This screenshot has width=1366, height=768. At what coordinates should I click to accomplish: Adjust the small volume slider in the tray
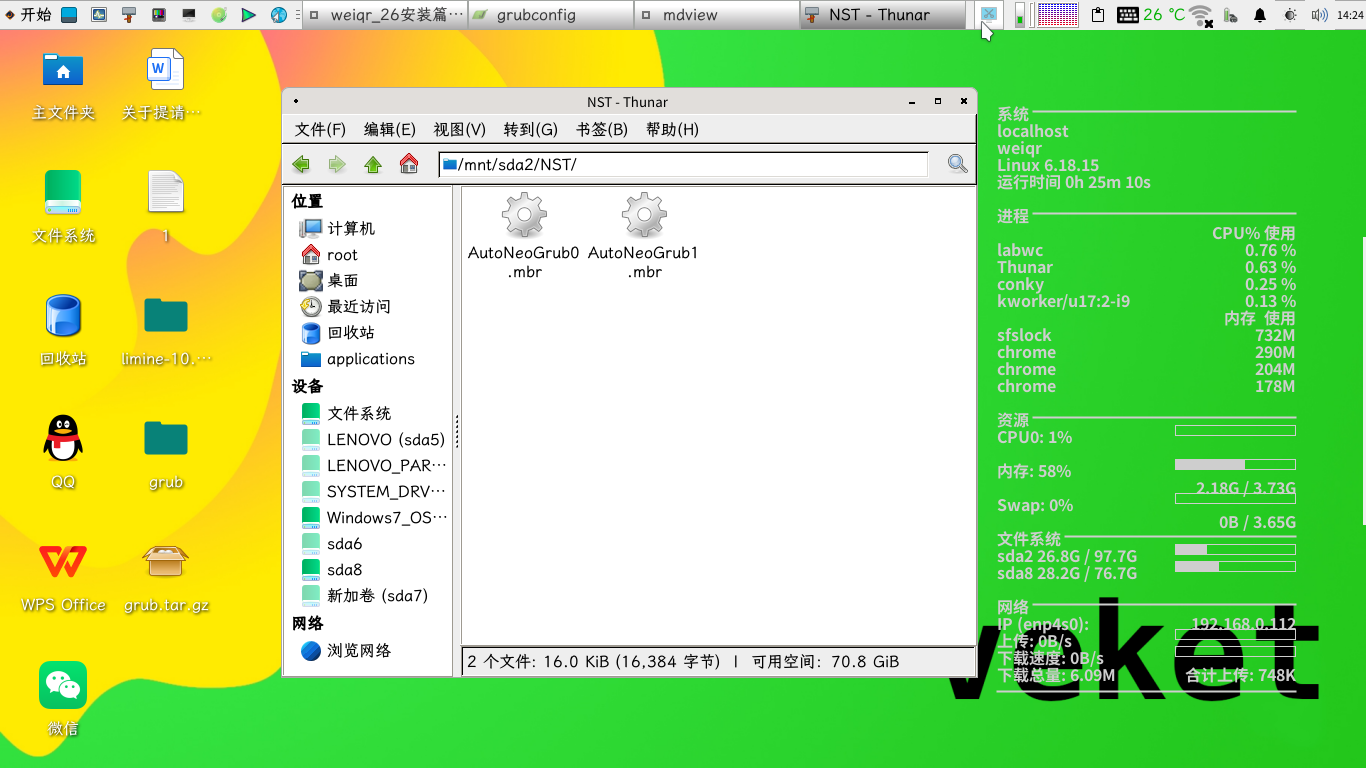tap(1020, 17)
